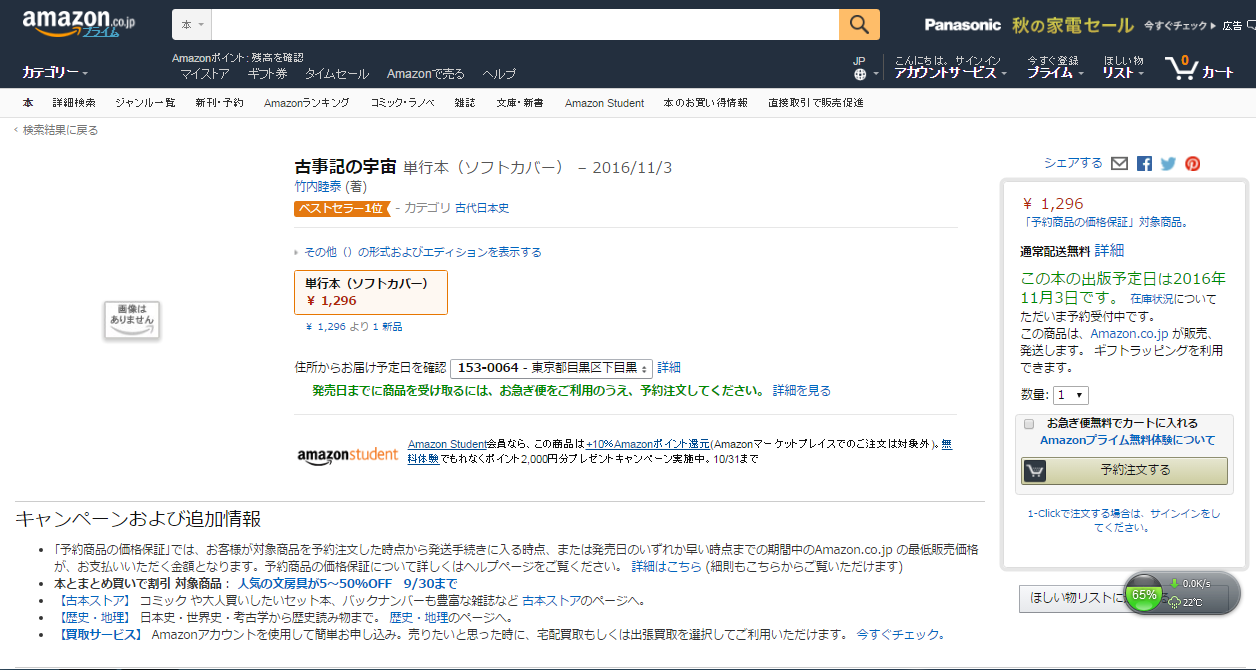Click the amazonstudent logo

pos(347,455)
